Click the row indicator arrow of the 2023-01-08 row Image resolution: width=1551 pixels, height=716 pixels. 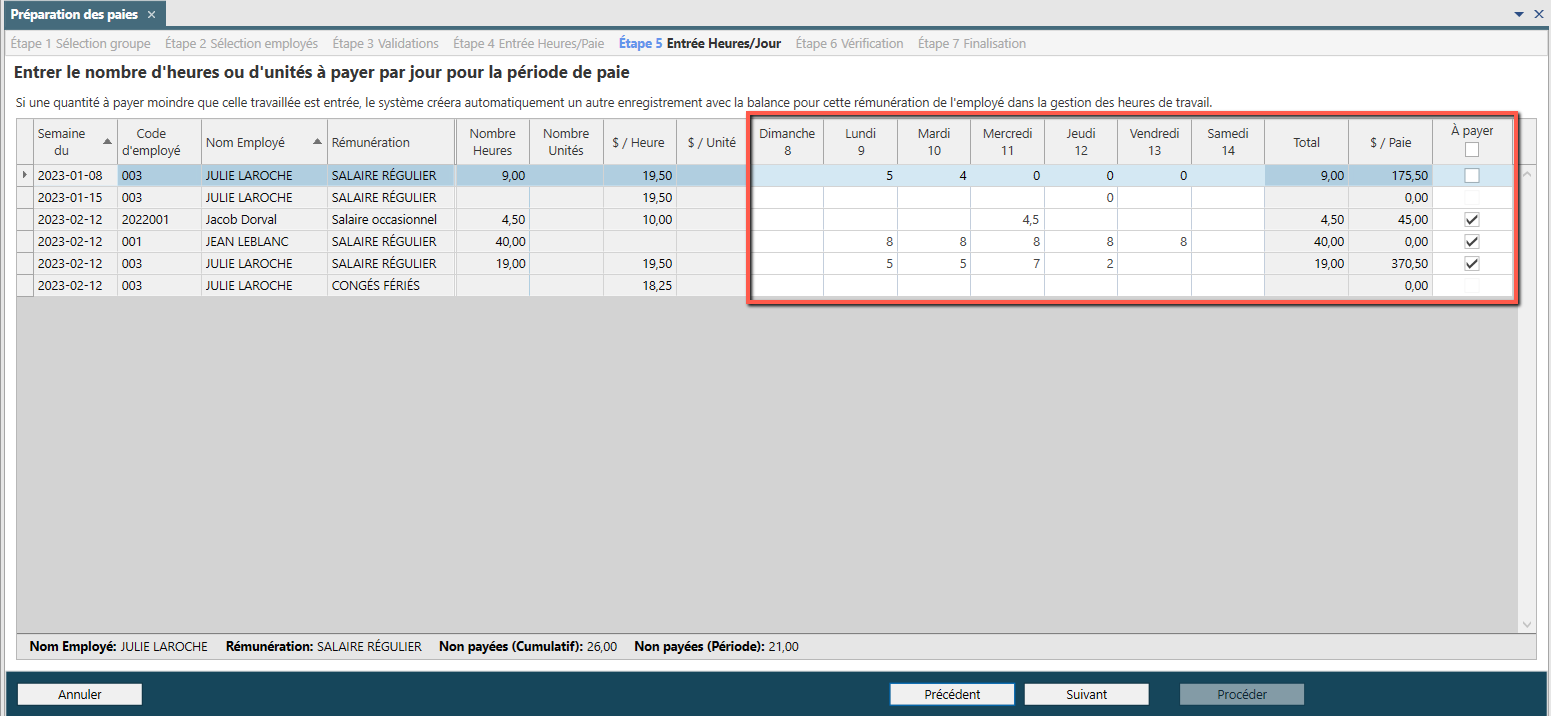(25, 175)
